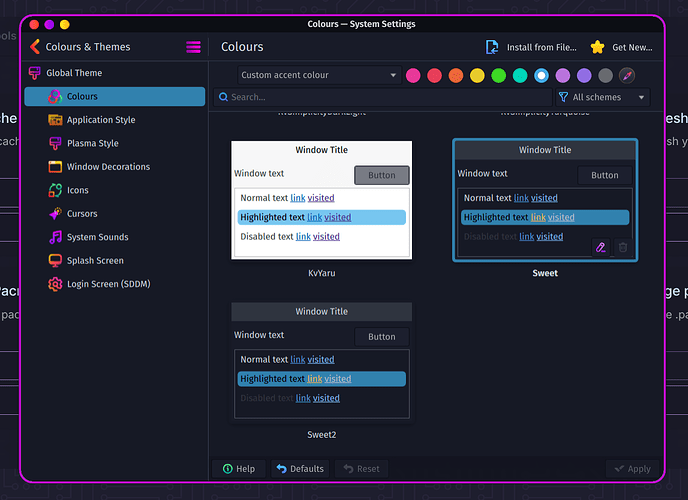This screenshot has height=500, width=688.
Task: Select the blue accent colour radio button
Action: 541,75
